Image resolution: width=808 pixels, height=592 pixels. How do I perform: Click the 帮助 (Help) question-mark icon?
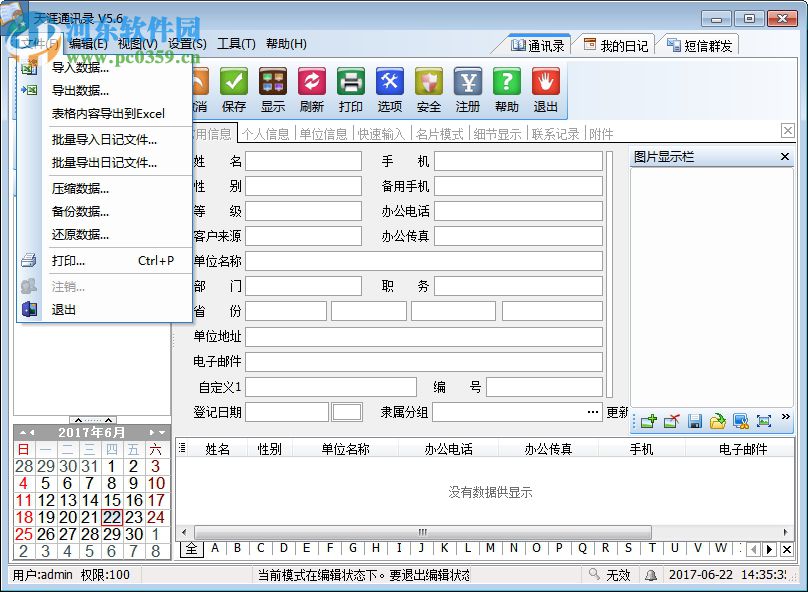(x=506, y=80)
